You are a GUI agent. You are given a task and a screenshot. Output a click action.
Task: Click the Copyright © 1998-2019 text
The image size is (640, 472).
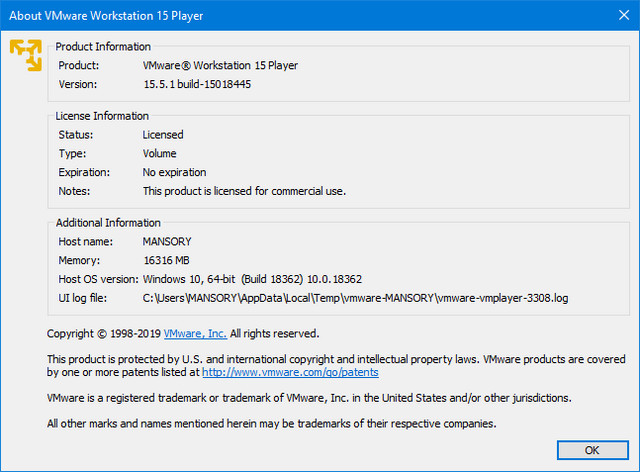(104, 333)
